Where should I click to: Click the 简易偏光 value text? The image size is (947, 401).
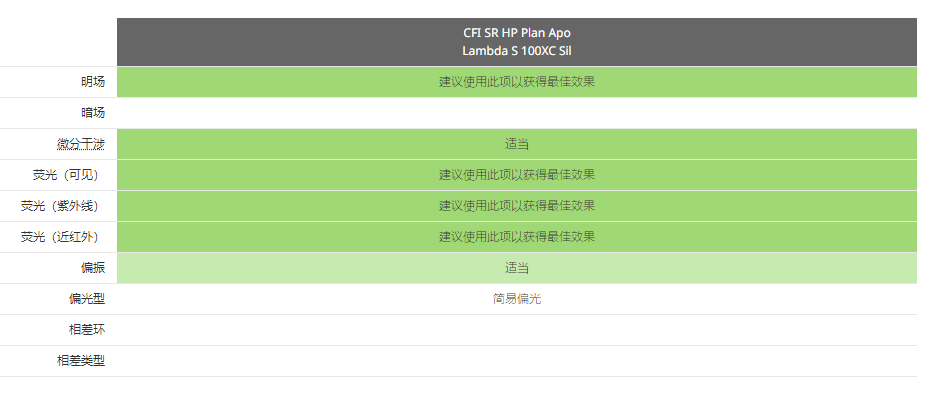pos(517,299)
